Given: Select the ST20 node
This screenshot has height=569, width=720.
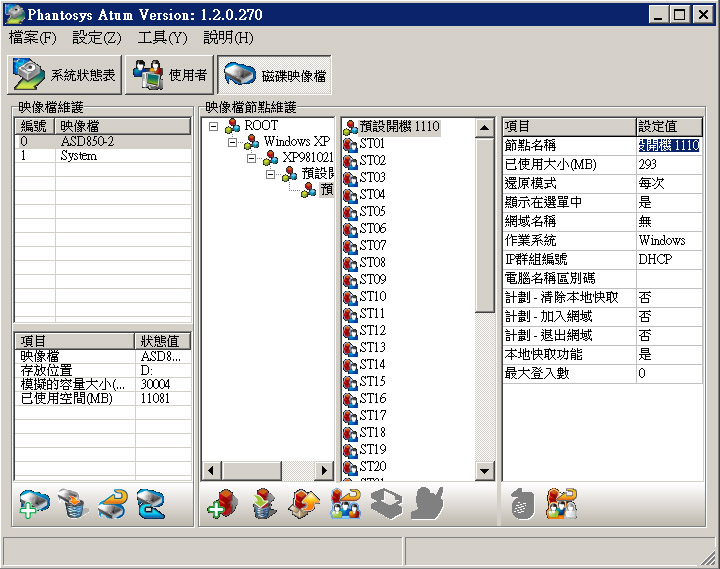Looking at the screenshot, I should (x=372, y=466).
